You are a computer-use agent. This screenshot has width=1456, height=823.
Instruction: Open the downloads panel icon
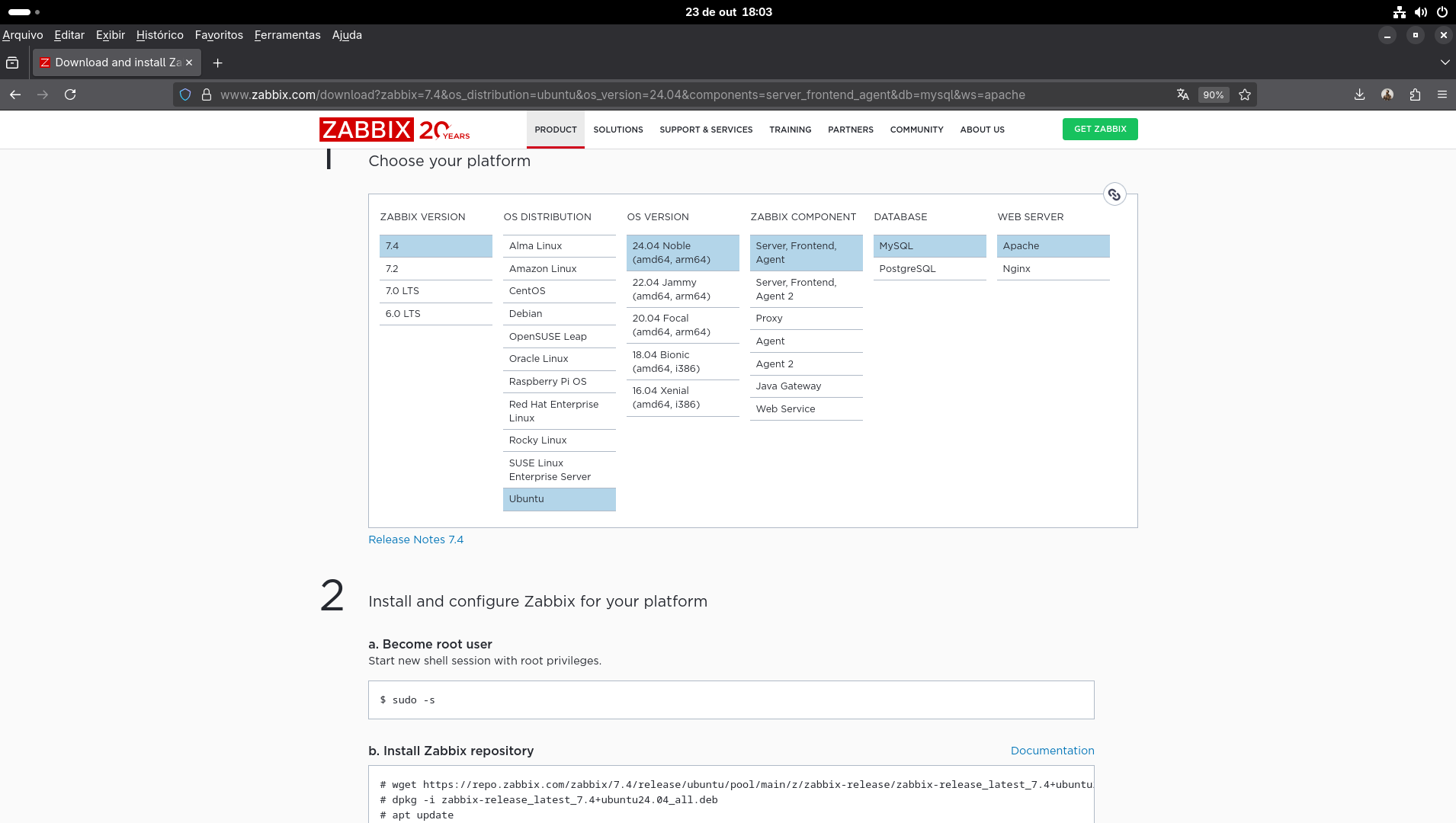click(1359, 95)
